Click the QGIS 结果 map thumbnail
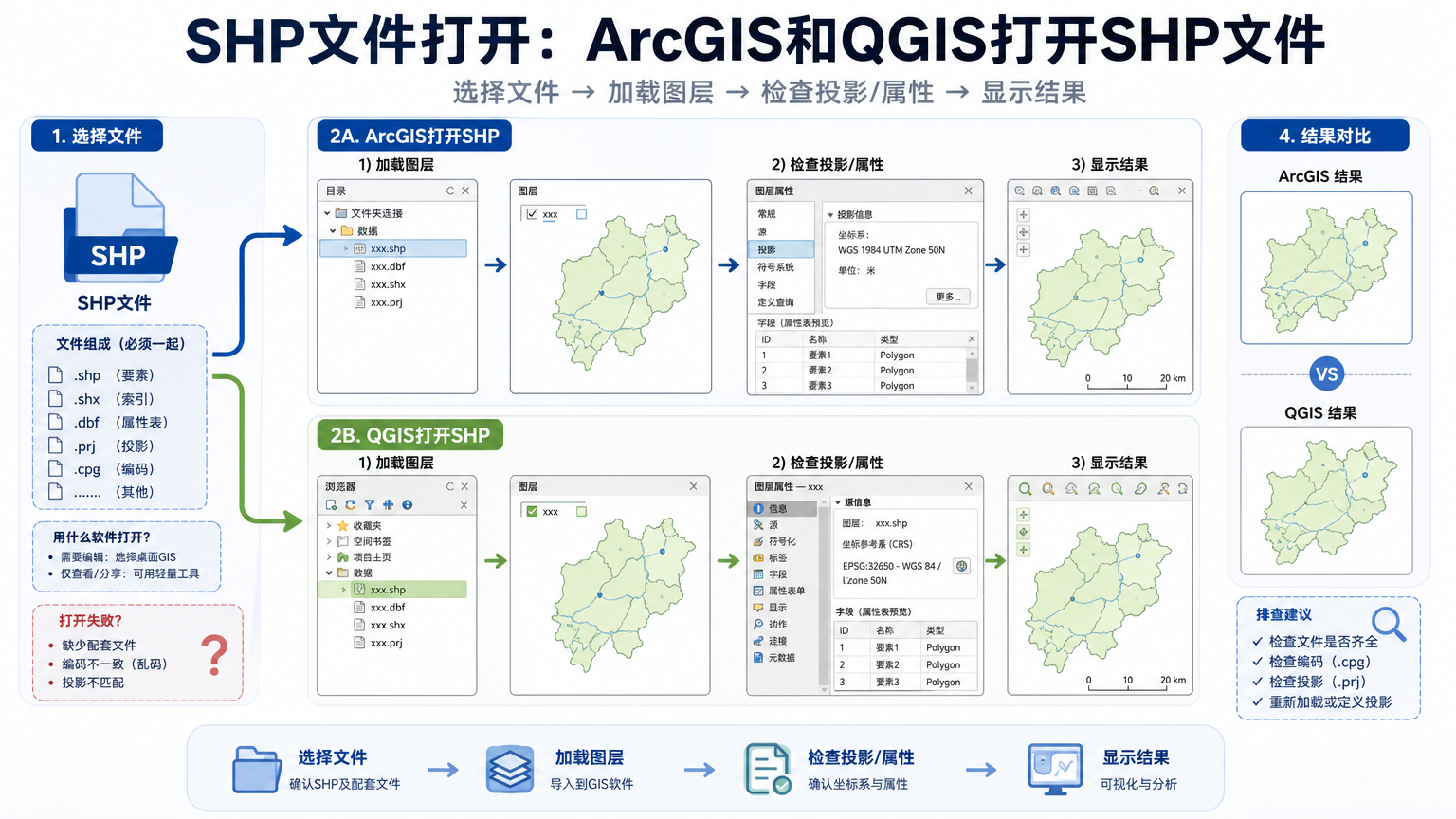Image resolution: width=1456 pixels, height=819 pixels. [1326, 500]
